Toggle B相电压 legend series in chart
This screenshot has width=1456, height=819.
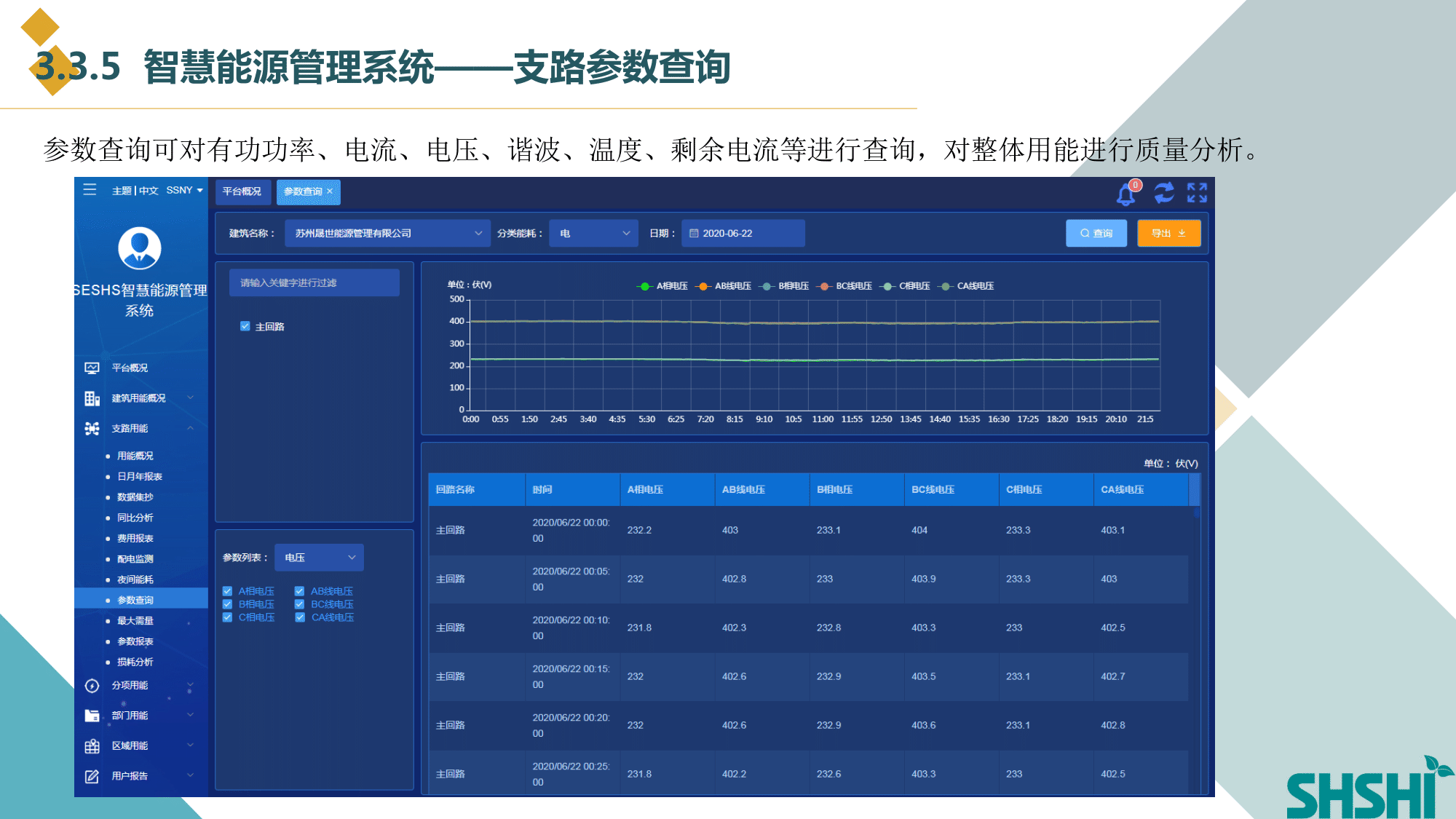pos(783,286)
